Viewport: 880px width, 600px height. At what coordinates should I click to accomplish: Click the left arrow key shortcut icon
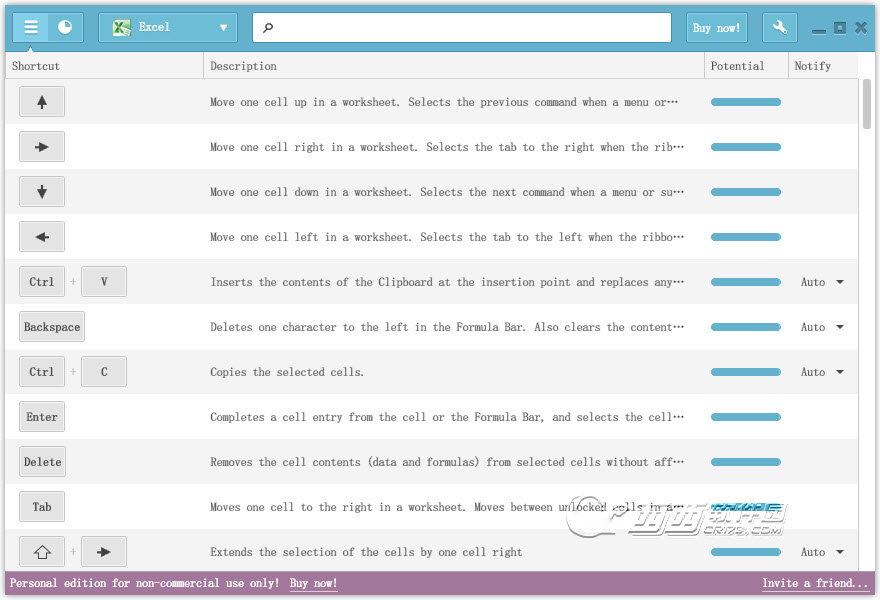(x=42, y=236)
